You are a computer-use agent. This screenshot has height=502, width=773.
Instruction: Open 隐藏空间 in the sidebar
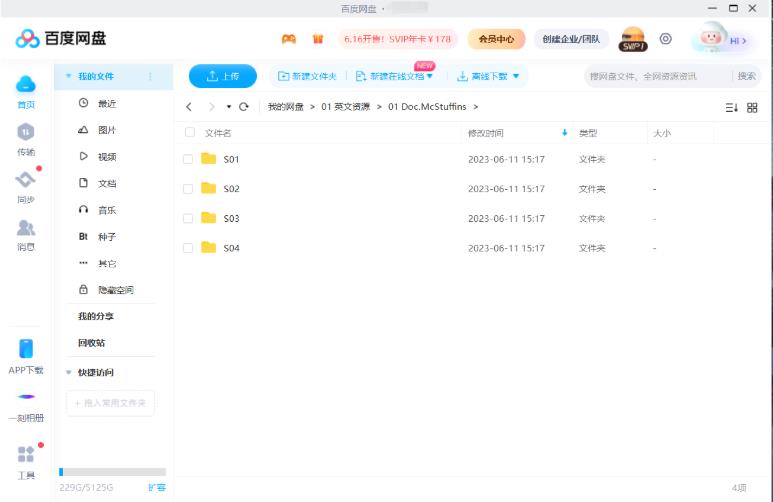pyautogui.click(x=115, y=290)
